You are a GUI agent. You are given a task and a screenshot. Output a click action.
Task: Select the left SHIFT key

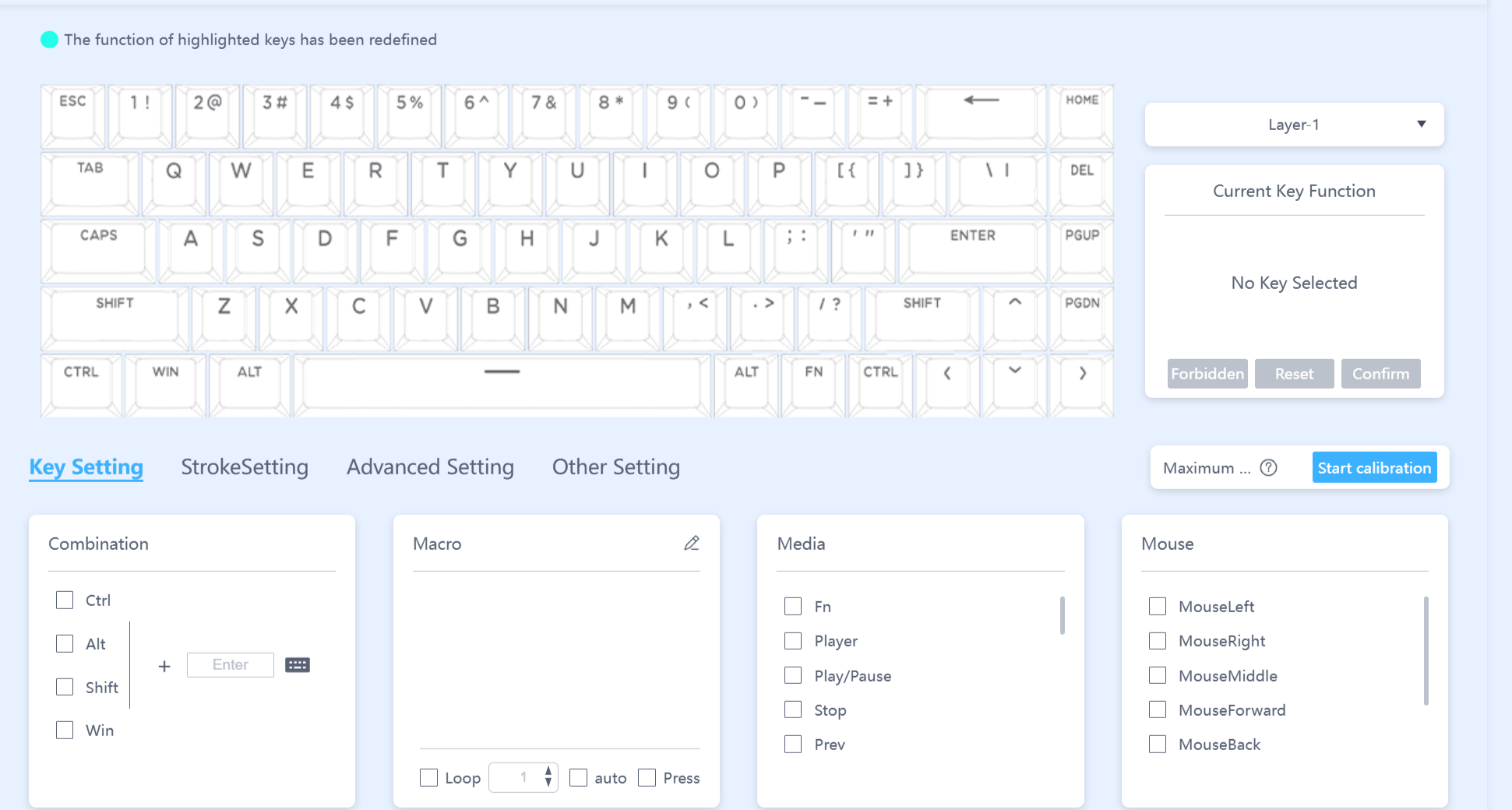[115, 319]
